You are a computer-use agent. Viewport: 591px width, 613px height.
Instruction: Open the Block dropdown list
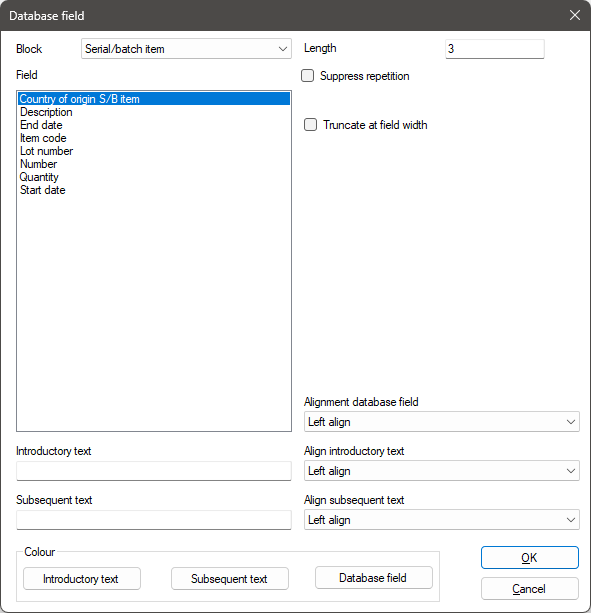(x=186, y=49)
